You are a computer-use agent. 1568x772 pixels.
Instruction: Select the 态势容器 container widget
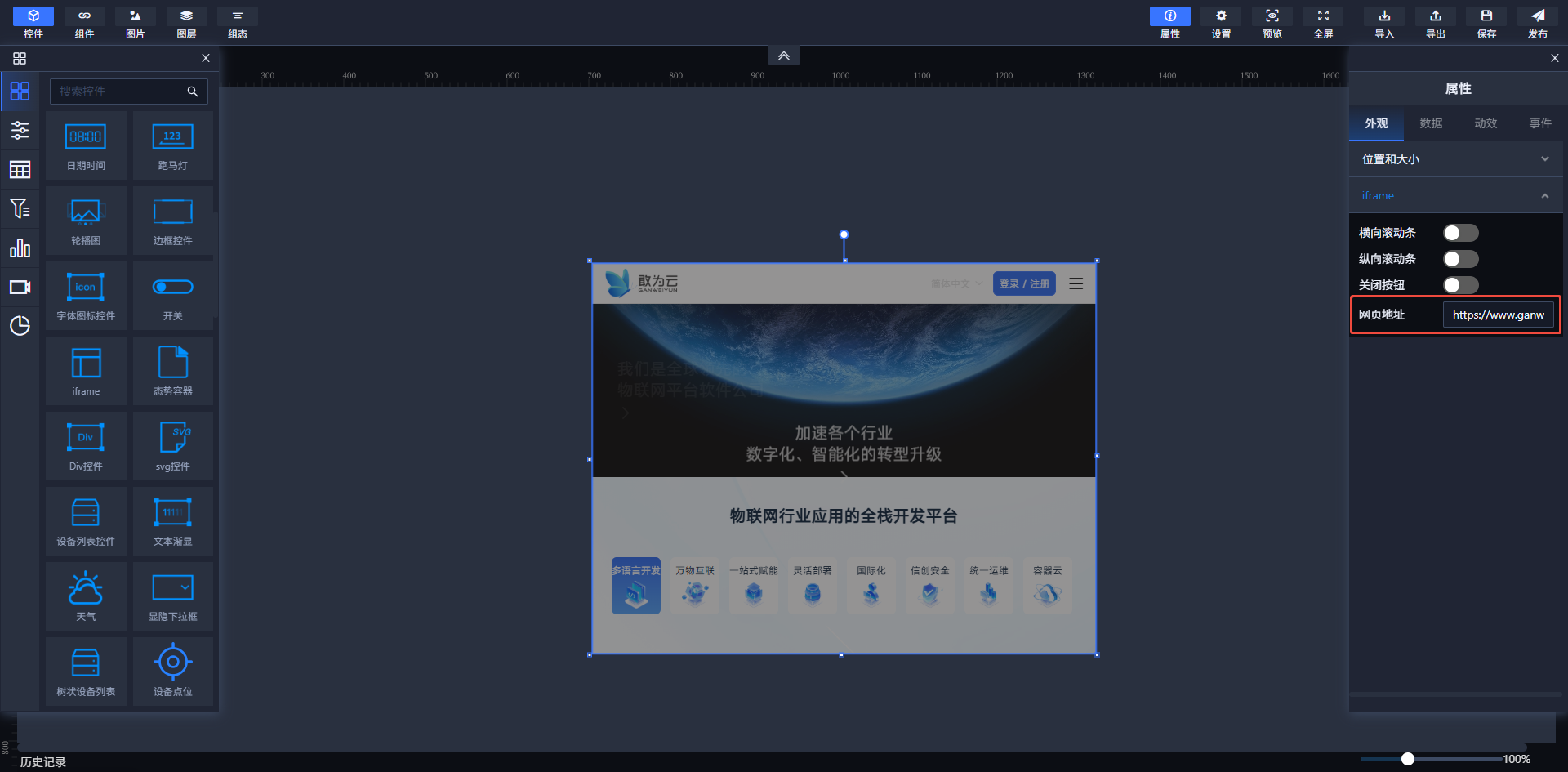click(173, 371)
